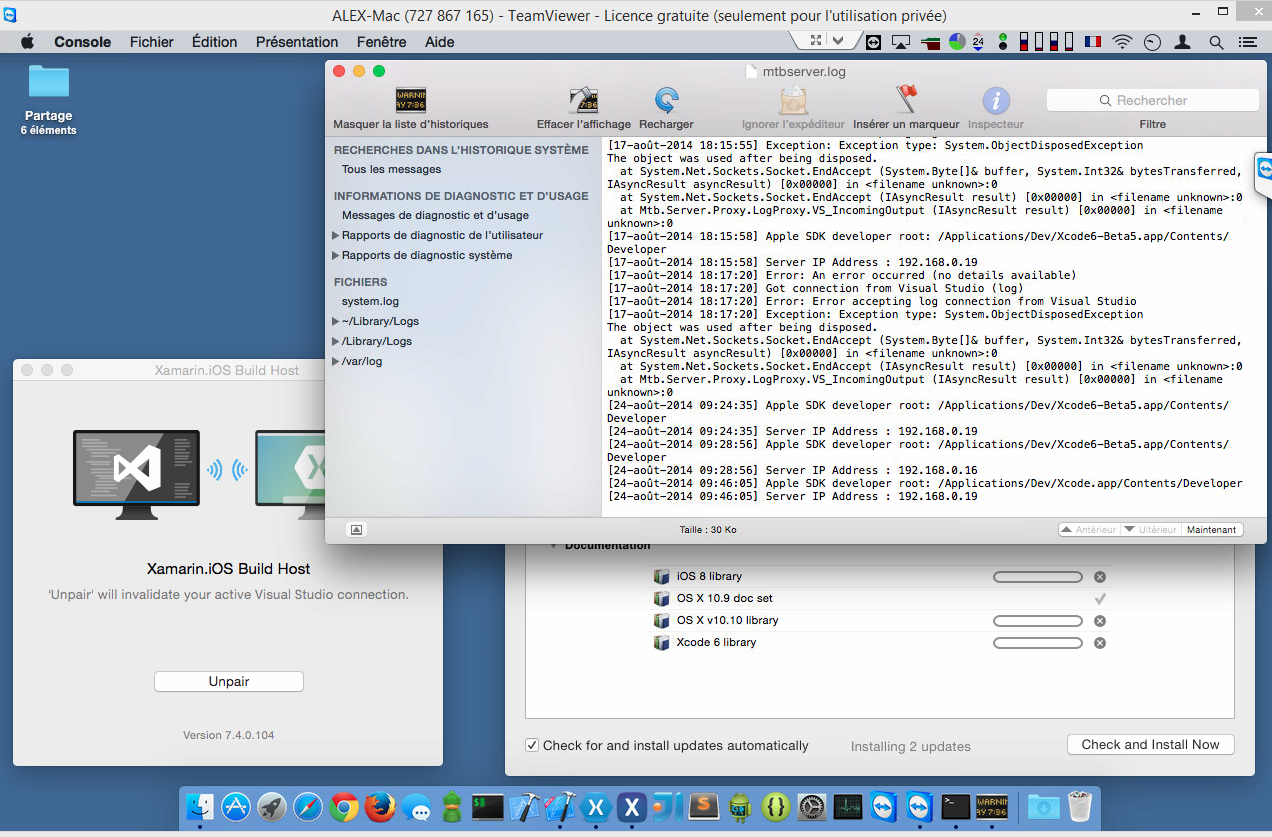This screenshot has width=1272, height=837.
Task: Launch Safari from the dock
Action: tap(308, 806)
